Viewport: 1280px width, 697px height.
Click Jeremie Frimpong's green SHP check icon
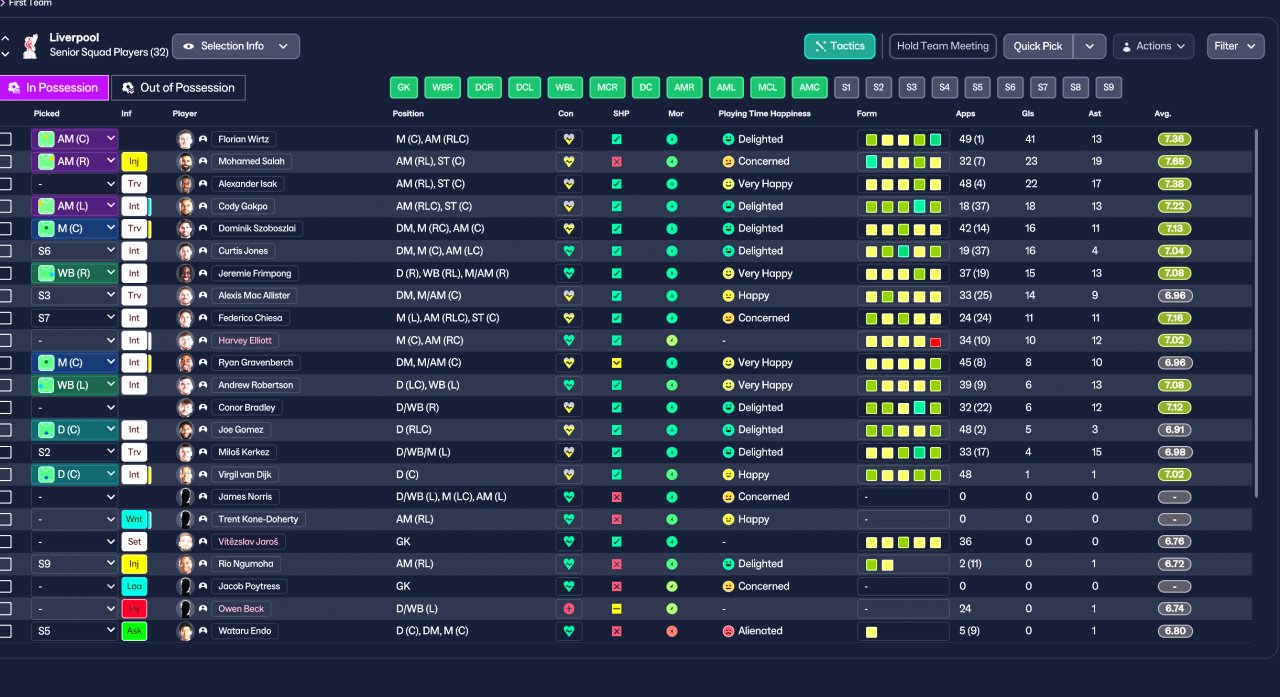point(616,273)
